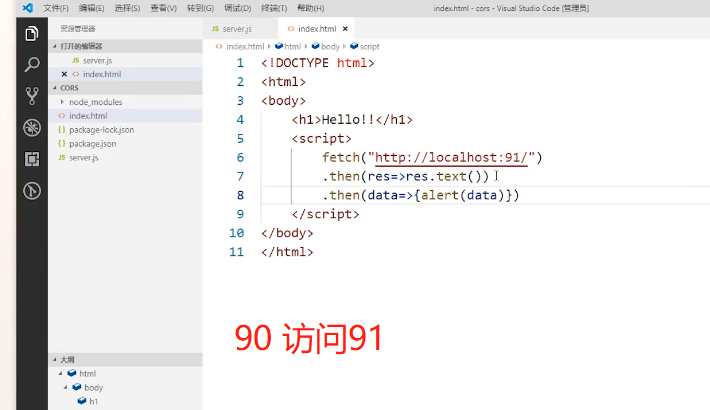
Task: Open the 终端(T) menu
Action: click(274, 8)
